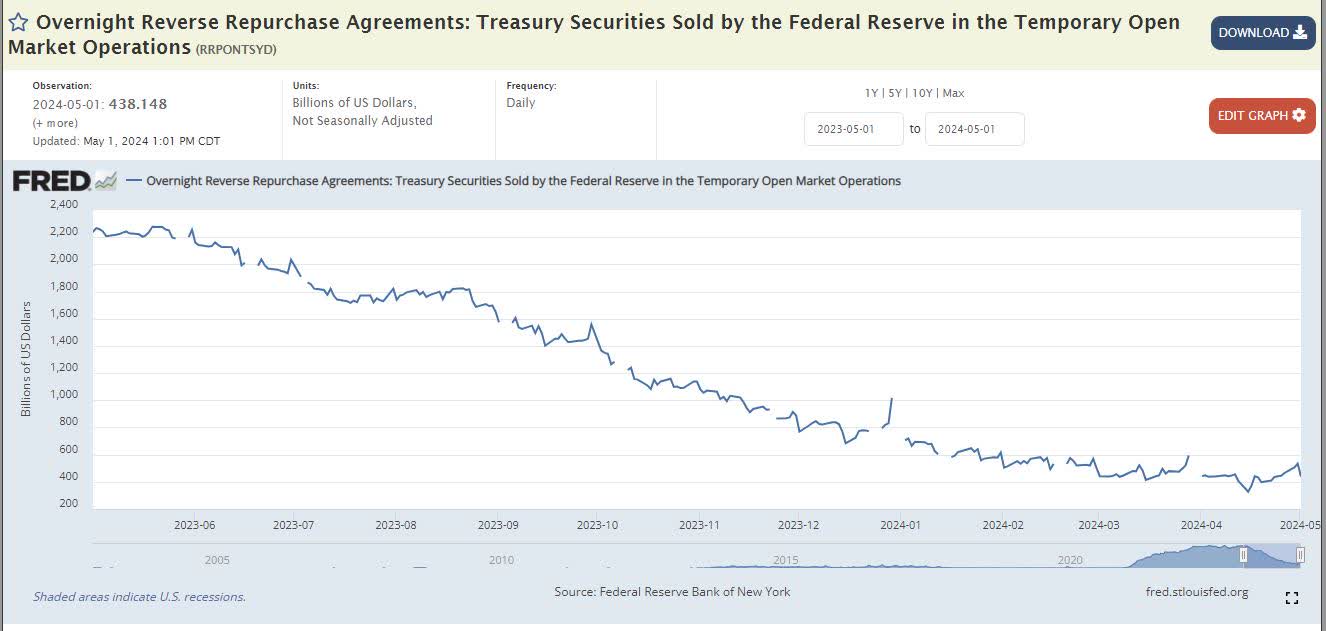The height and width of the screenshot is (631, 1326).
Task: Open the DOWNLOAD options
Action: [1262, 32]
